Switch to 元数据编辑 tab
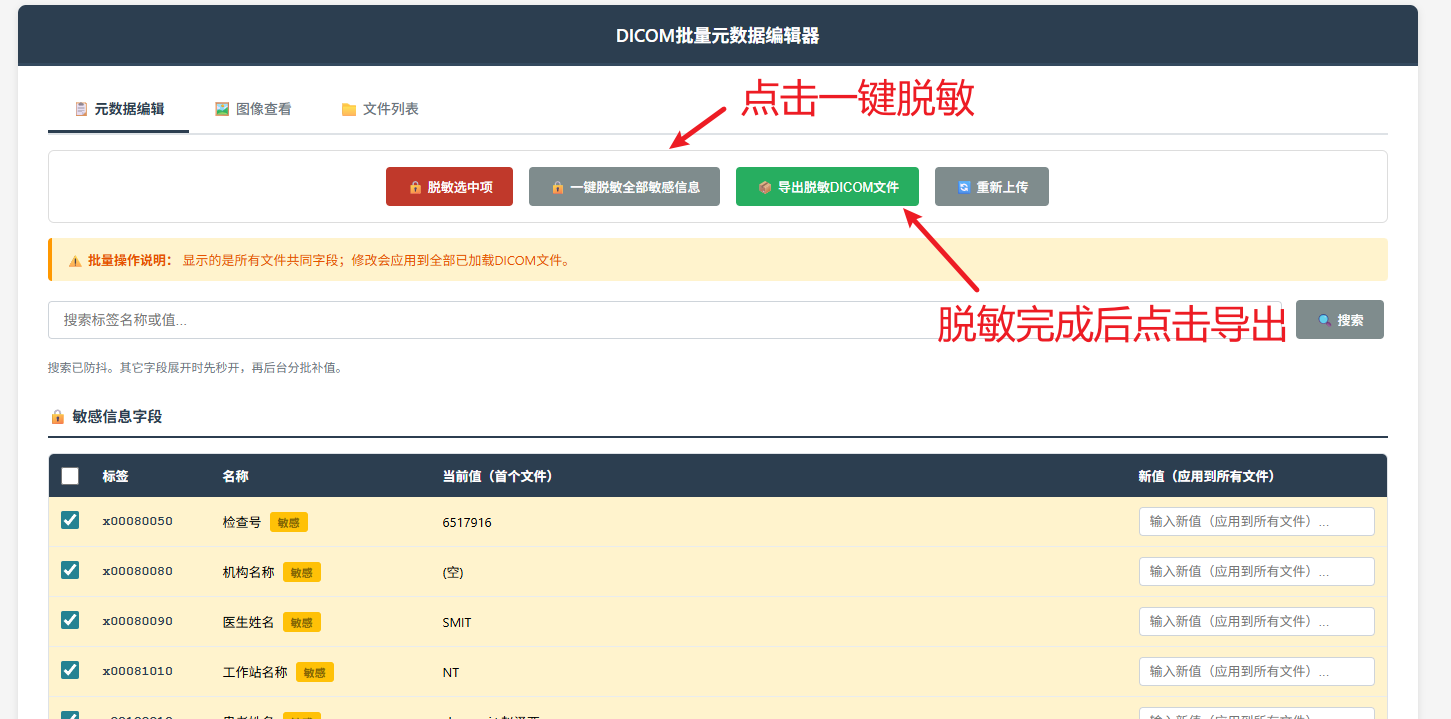 click(119, 109)
